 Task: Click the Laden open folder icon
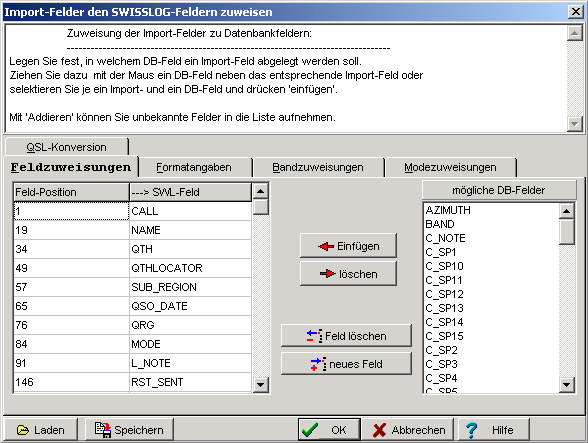(x=22, y=430)
